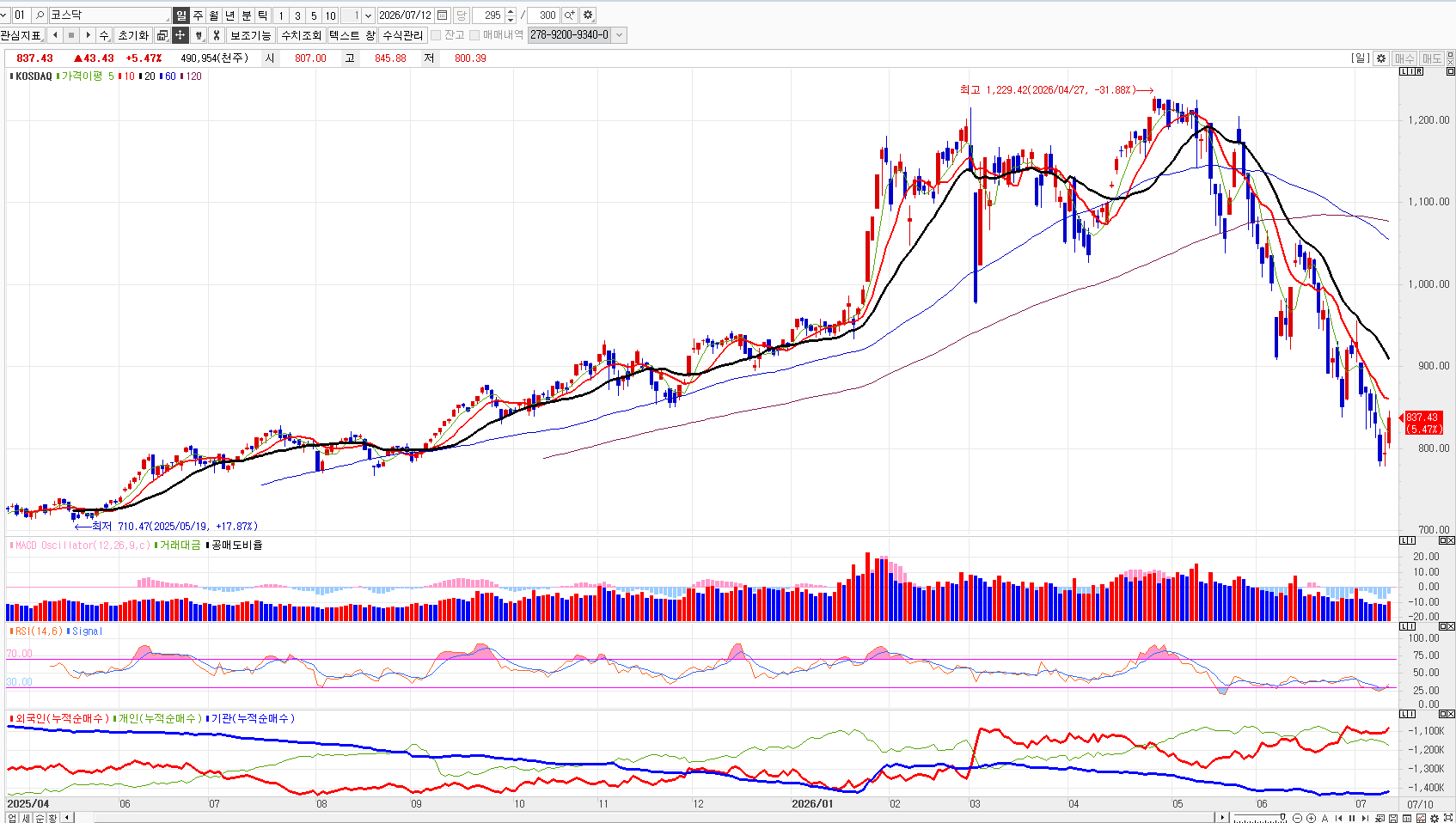This screenshot has width=1456, height=823.
Task: Open chart settings gear in top toolbar
Action: (x=588, y=15)
